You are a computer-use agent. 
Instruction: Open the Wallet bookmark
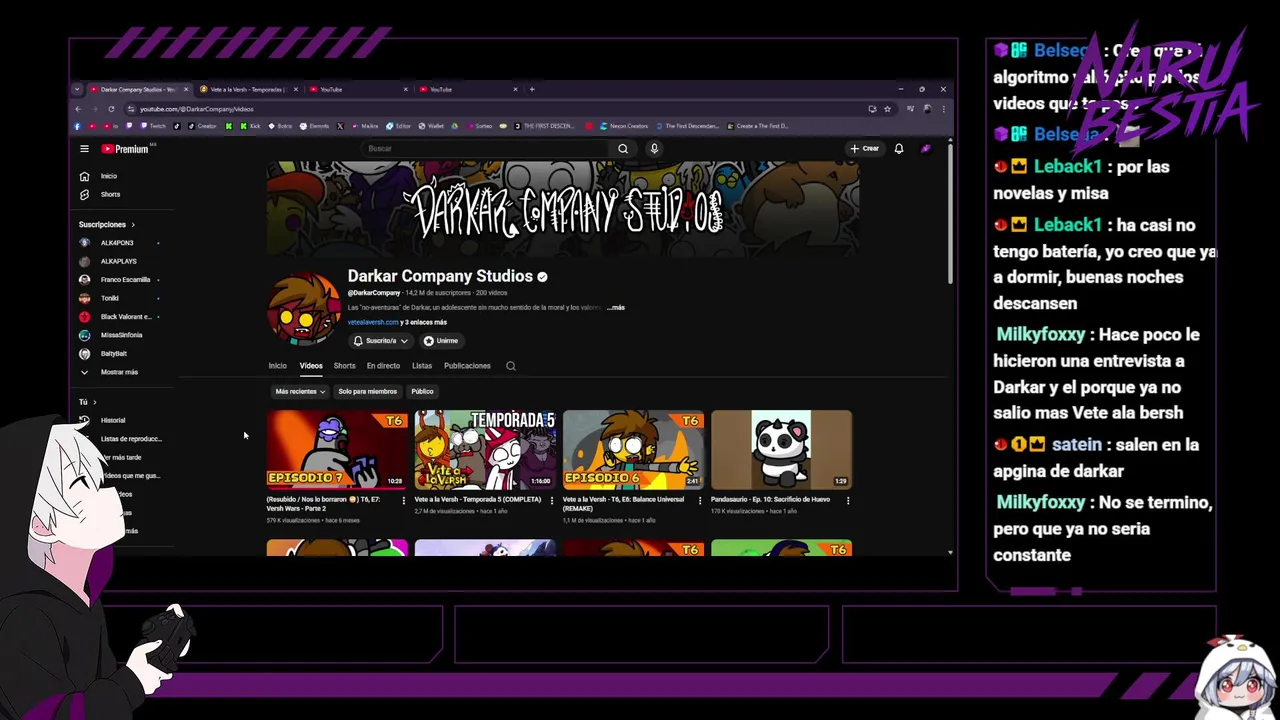[431, 126]
